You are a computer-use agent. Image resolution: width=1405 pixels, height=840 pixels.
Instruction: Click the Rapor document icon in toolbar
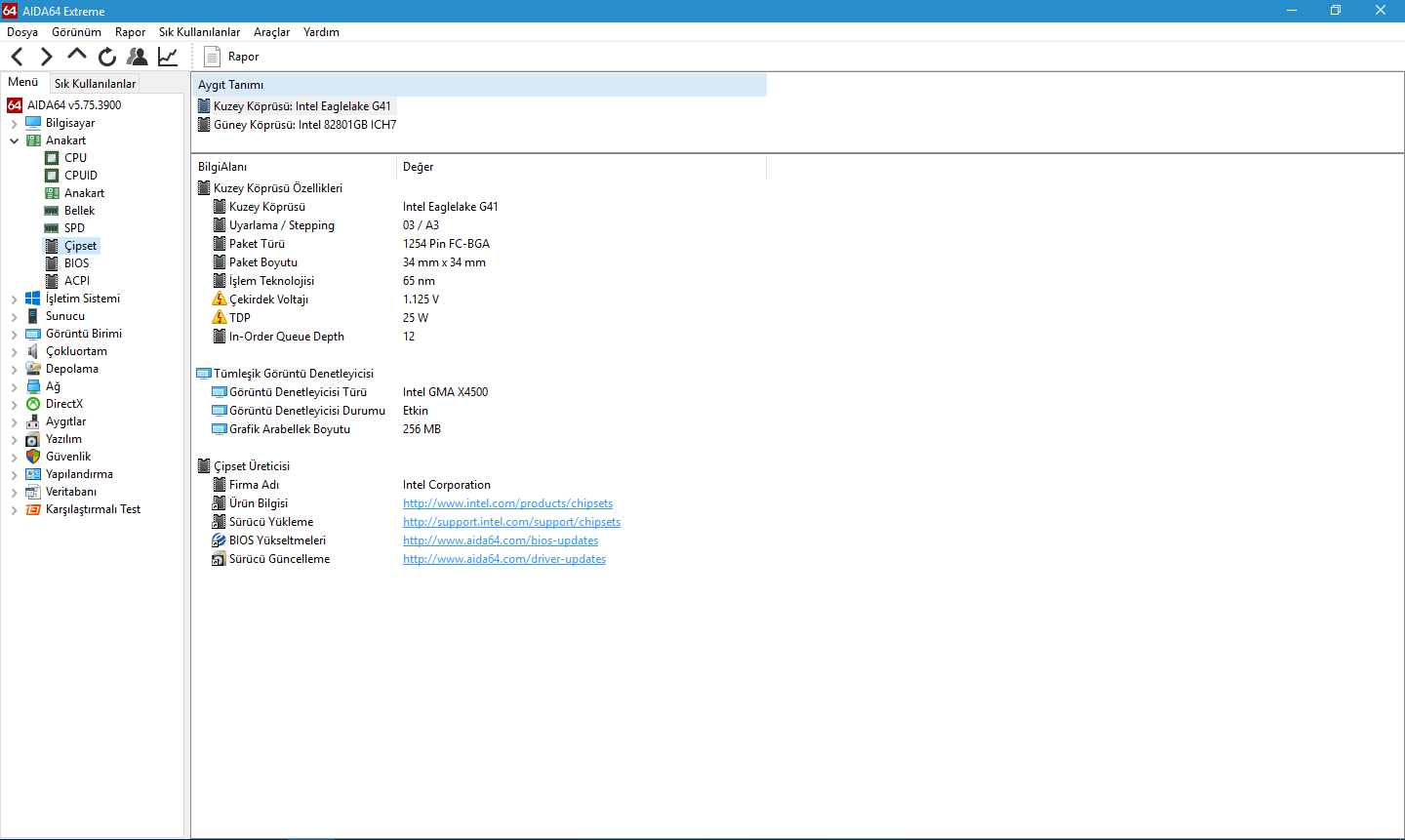[212, 57]
